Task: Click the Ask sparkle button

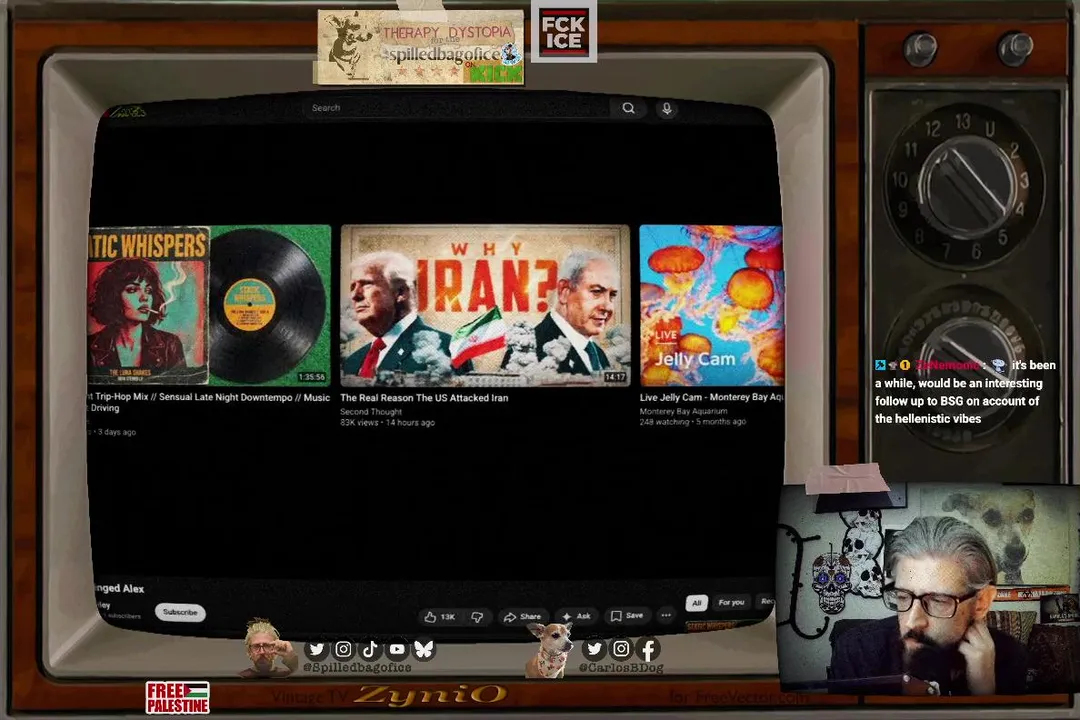Action: click(577, 616)
